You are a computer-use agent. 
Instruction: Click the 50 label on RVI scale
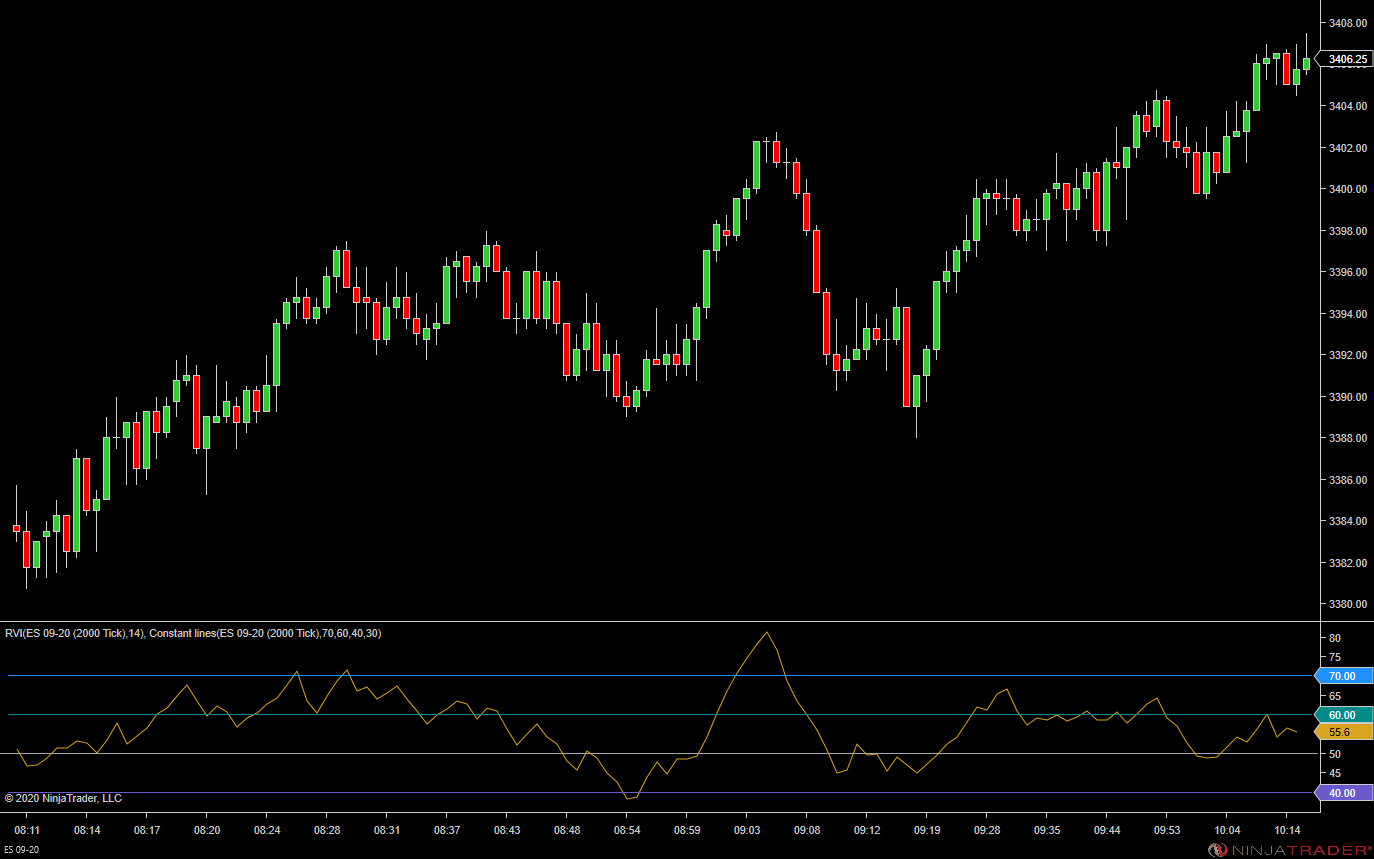click(1334, 754)
